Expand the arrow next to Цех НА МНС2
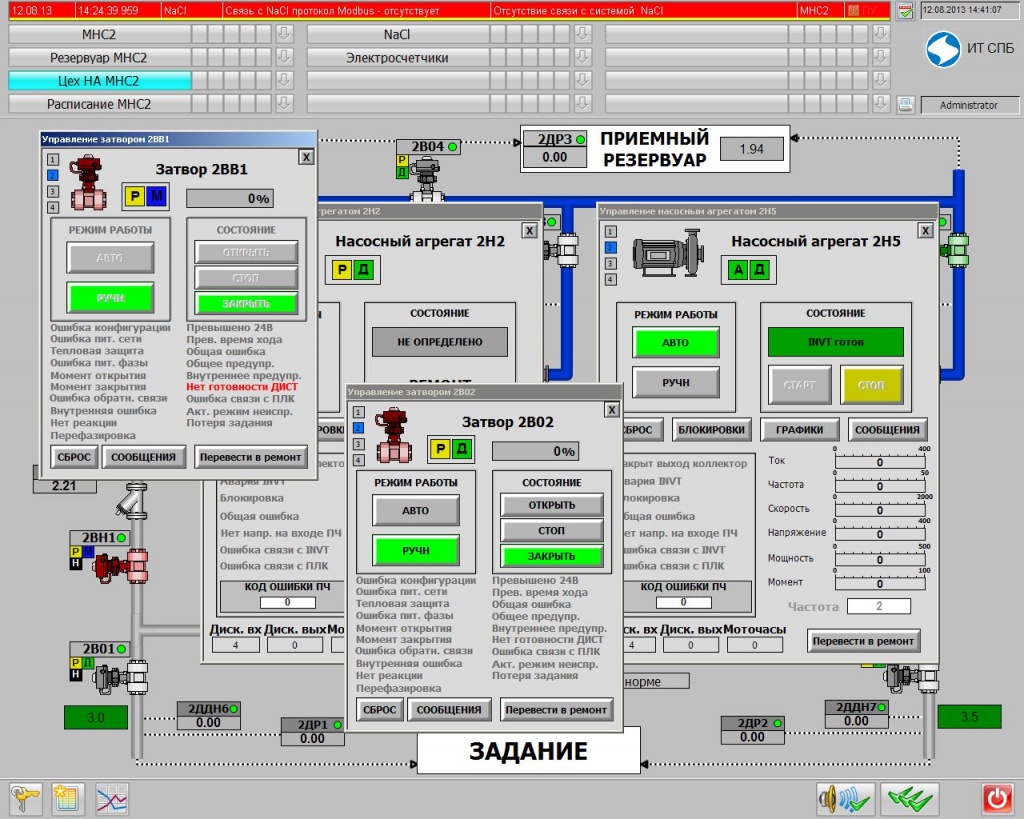 (x=284, y=80)
